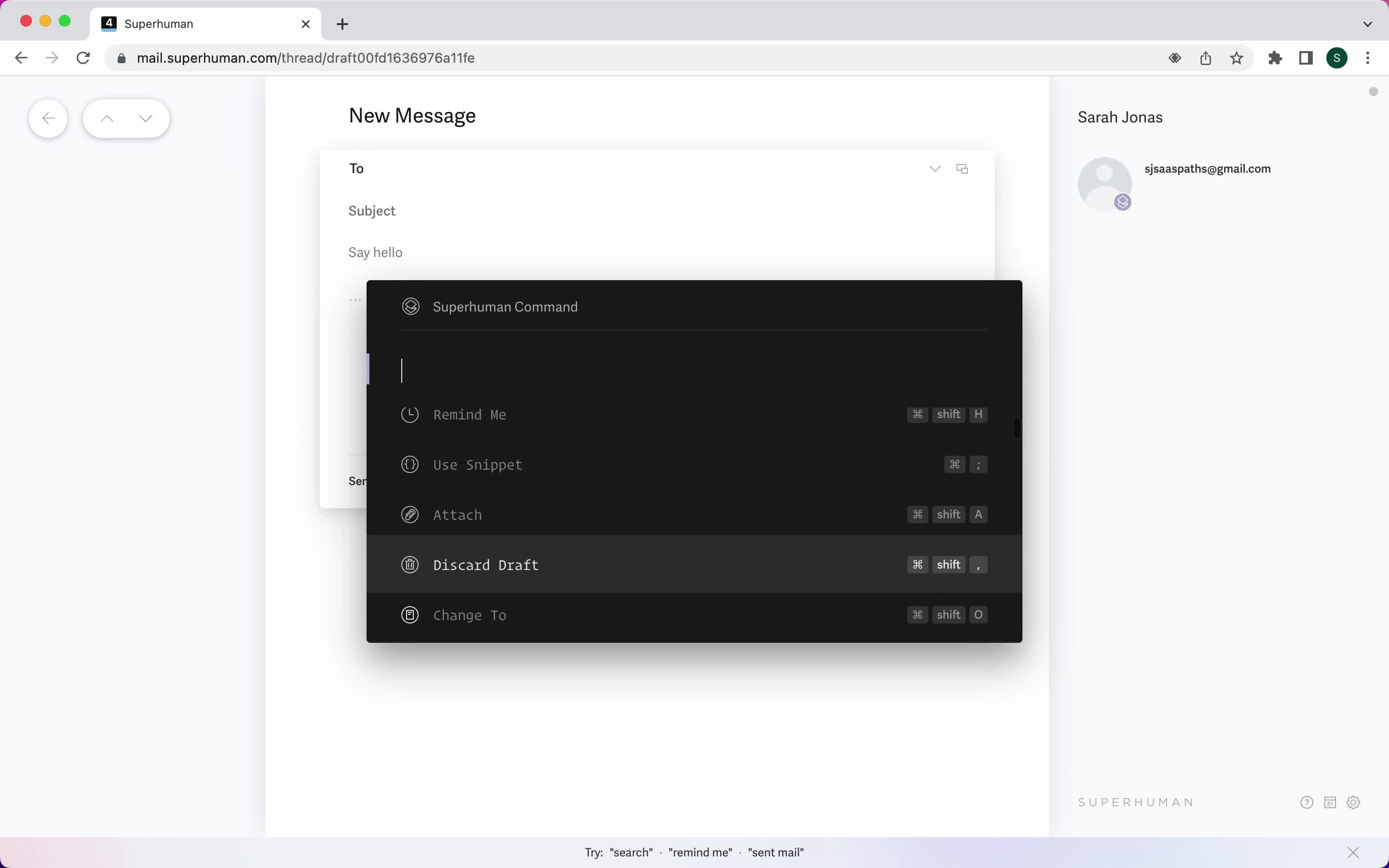
Task: Pop out the compose window
Action: click(963, 169)
